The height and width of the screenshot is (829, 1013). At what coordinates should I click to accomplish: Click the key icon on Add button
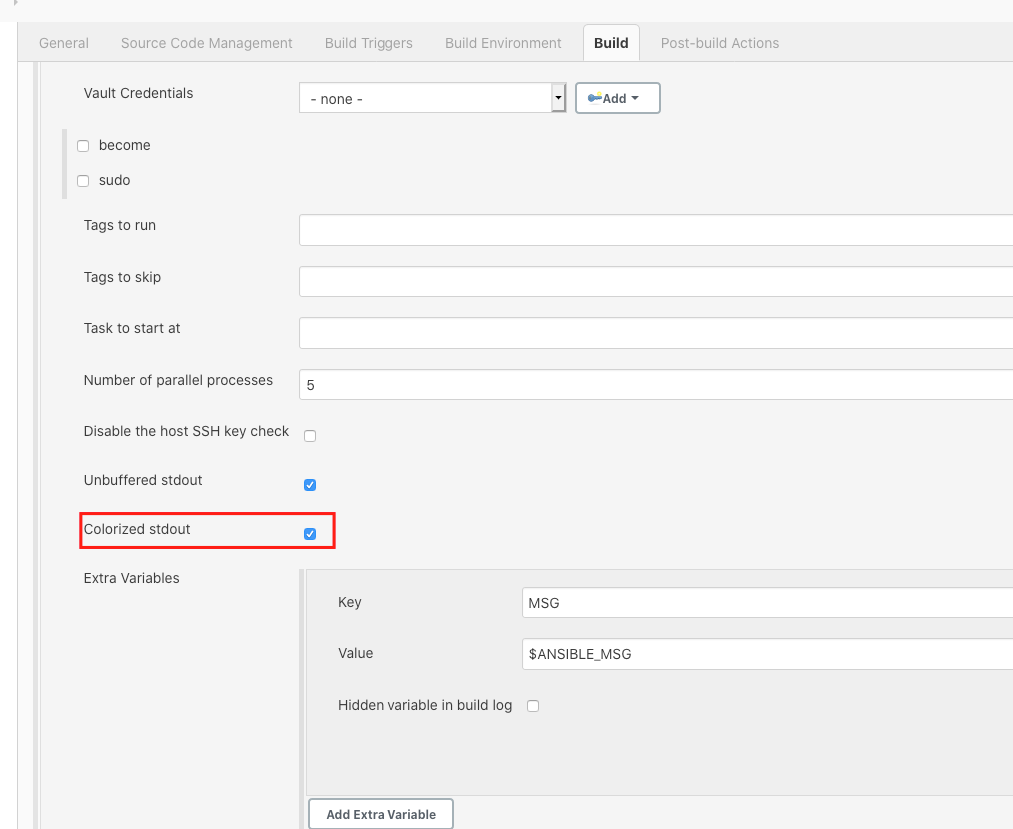[x=594, y=98]
